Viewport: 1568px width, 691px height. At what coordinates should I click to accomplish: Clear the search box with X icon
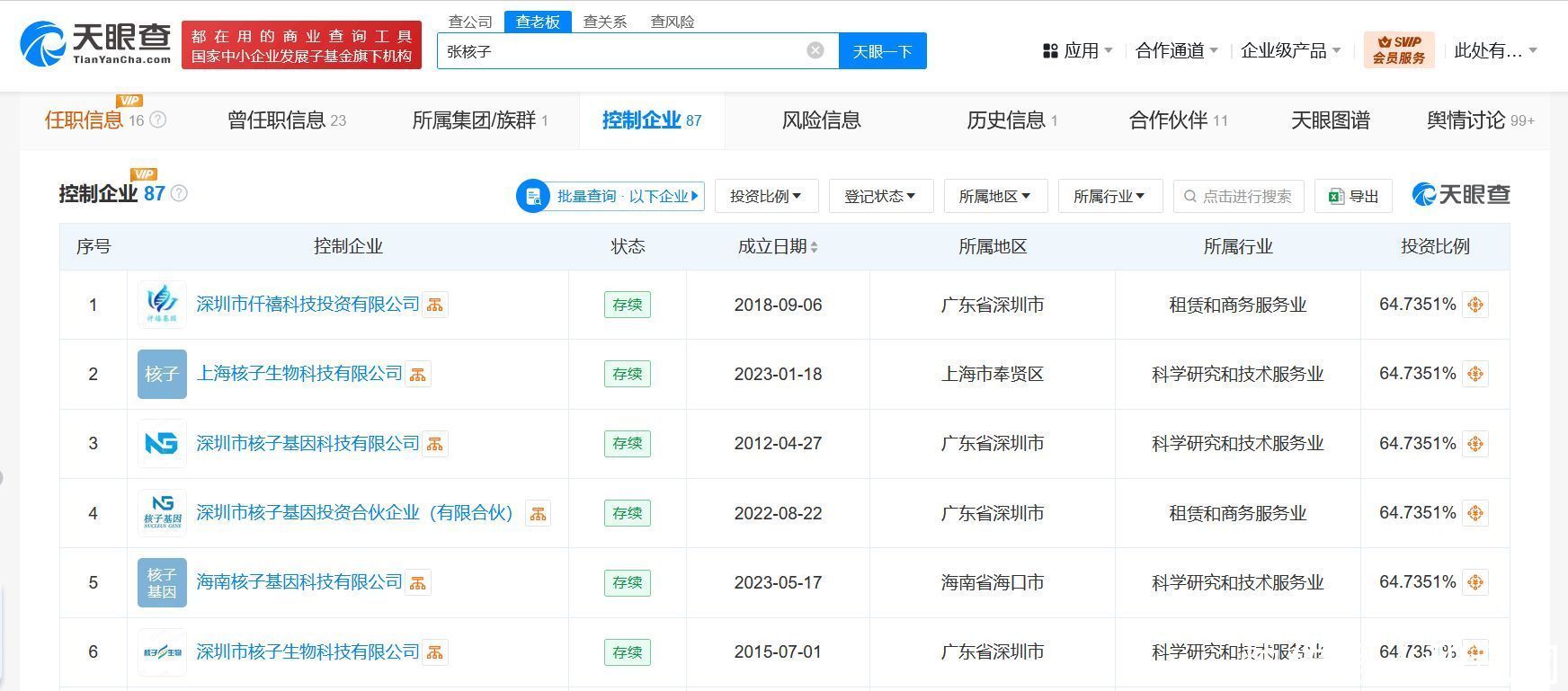[x=815, y=50]
